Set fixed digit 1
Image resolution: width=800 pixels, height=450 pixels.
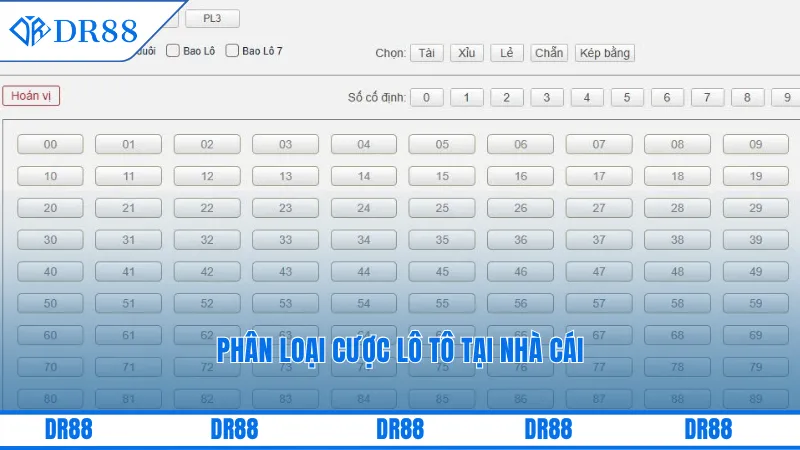click(x=466, y=97)
